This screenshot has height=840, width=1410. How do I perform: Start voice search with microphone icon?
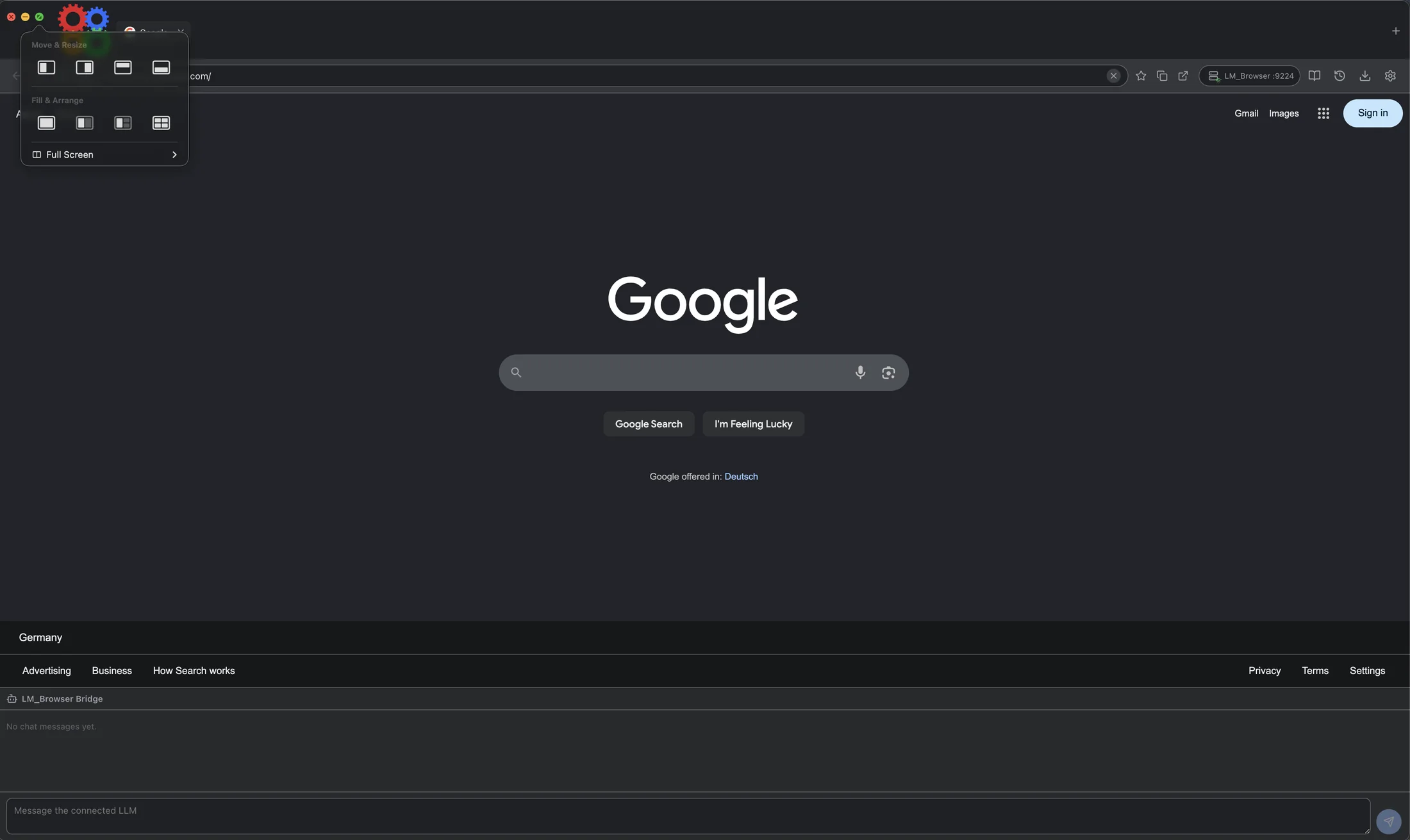860,372
